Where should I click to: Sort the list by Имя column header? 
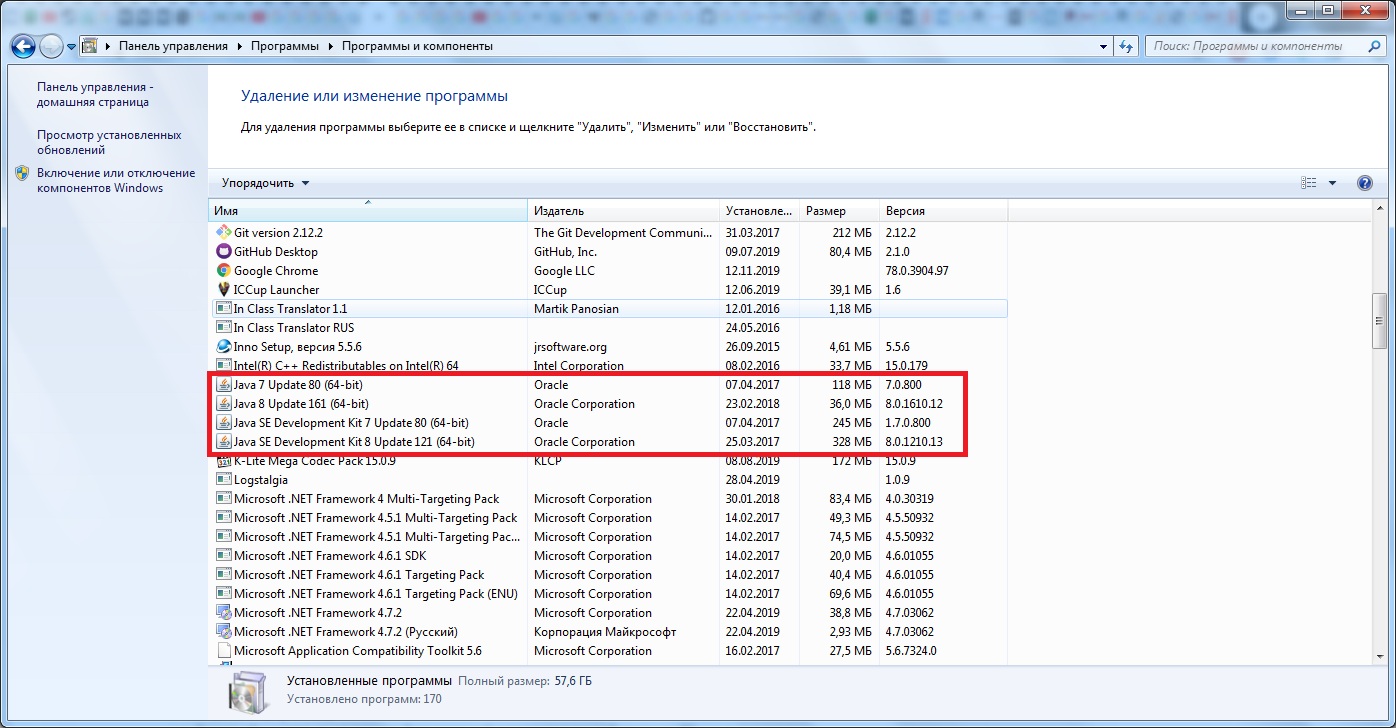(368, 211)
